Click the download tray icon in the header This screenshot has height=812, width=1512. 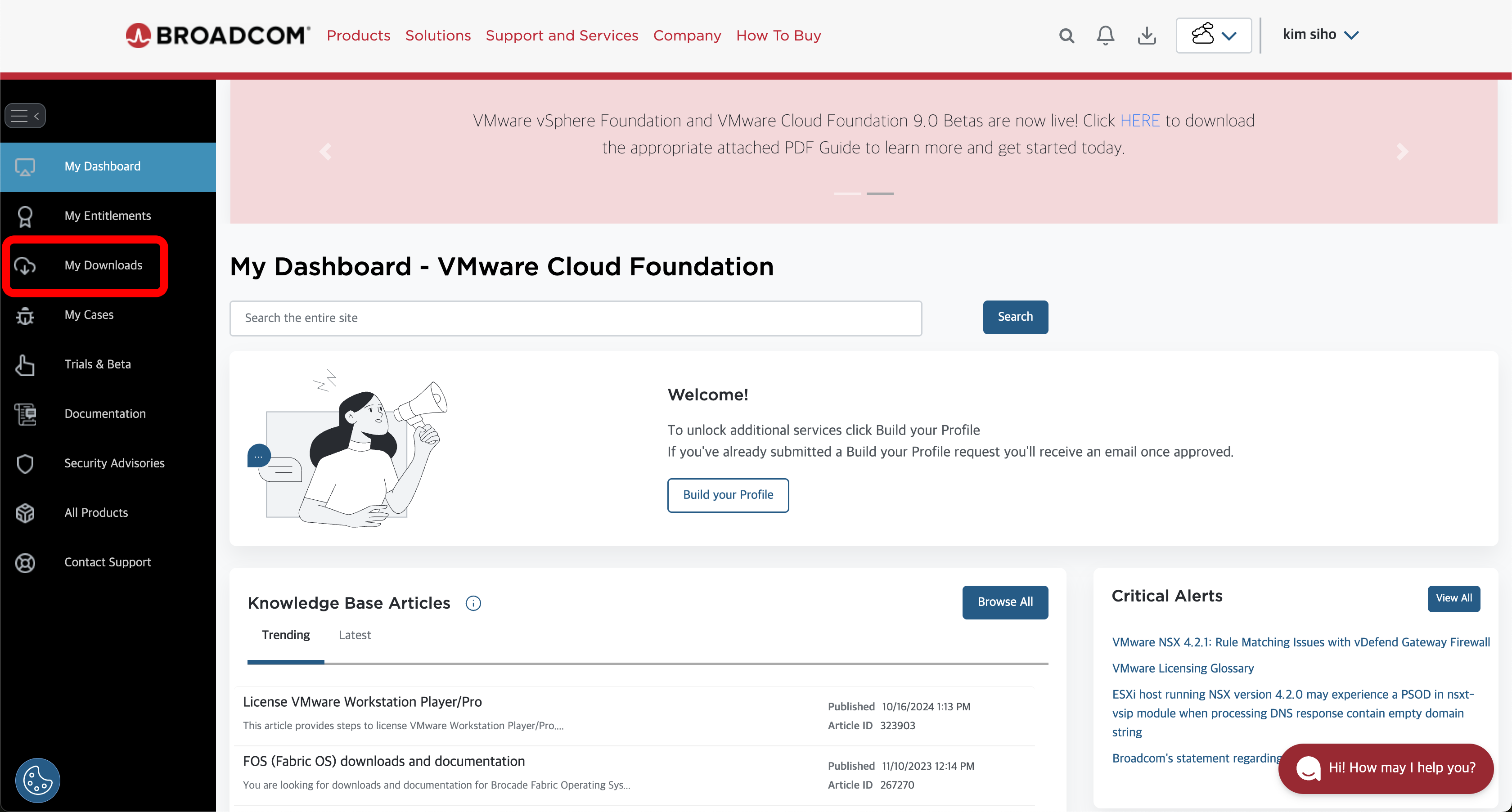1146,35
